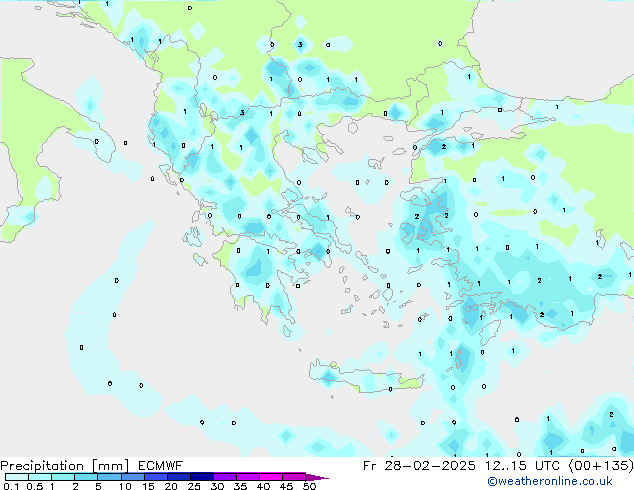634x490 pixels.
Task: Click the legend arrow tip beyond 50 mm
Action: click(317, 478)
